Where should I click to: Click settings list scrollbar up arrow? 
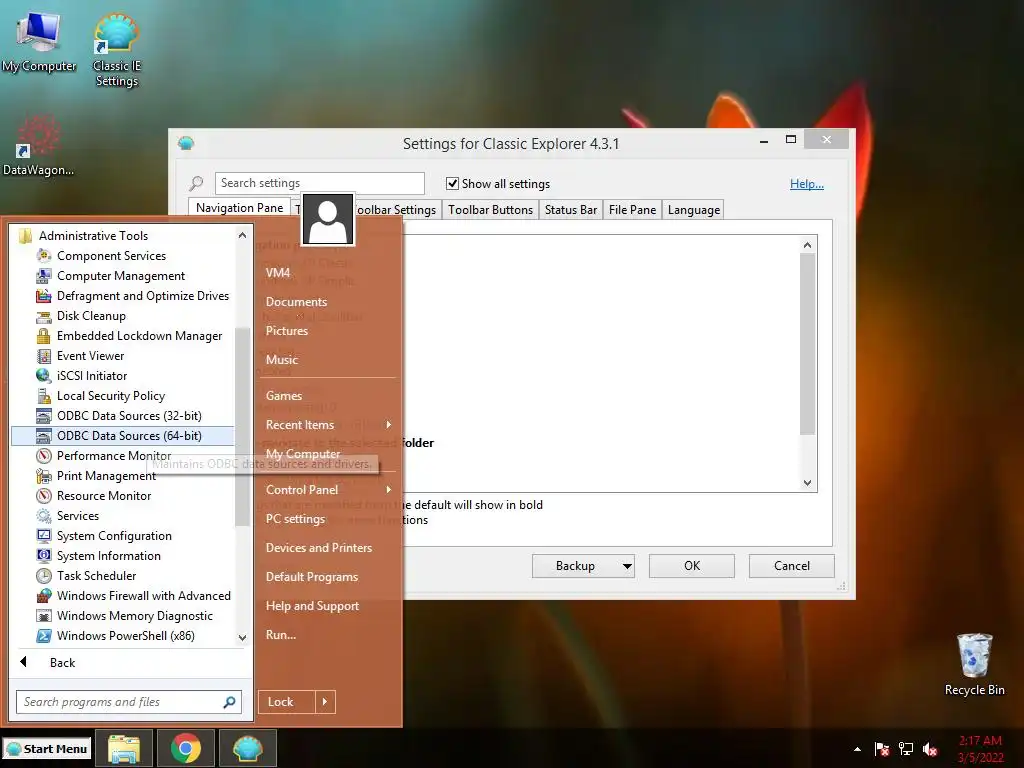807,245
